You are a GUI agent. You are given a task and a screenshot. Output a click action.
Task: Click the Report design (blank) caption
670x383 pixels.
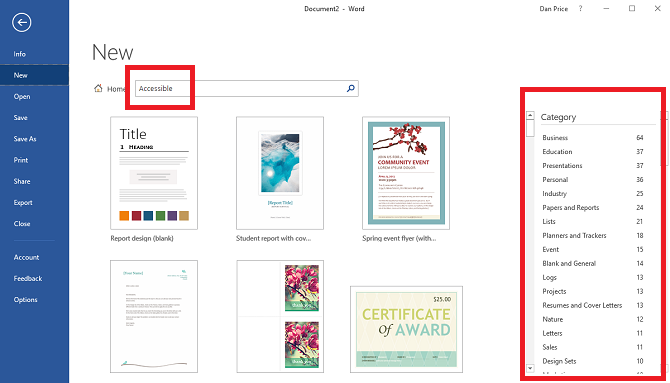coord(142,239)
